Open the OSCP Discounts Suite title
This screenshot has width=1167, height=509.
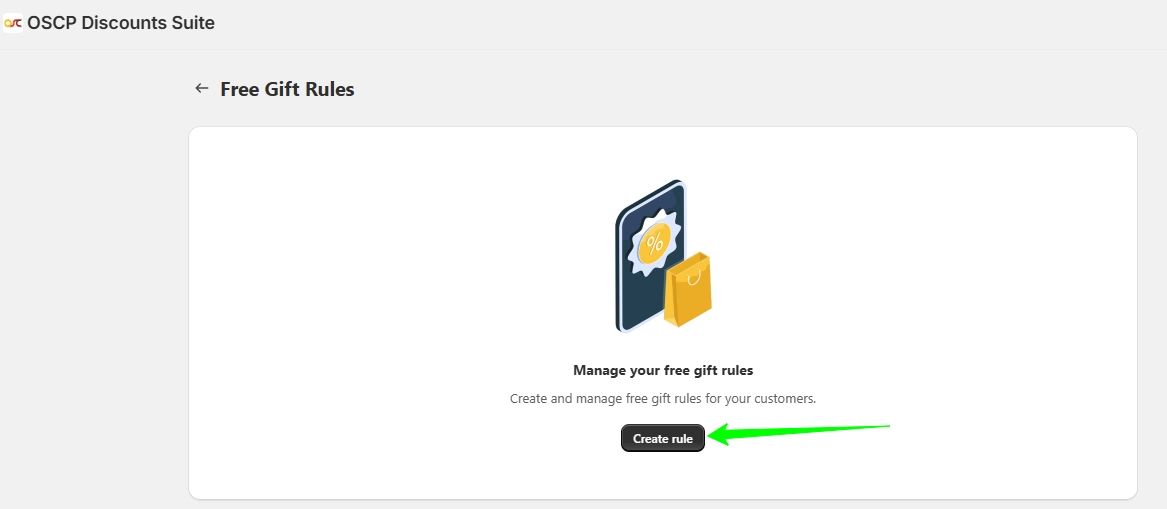(x=121, y=23)
